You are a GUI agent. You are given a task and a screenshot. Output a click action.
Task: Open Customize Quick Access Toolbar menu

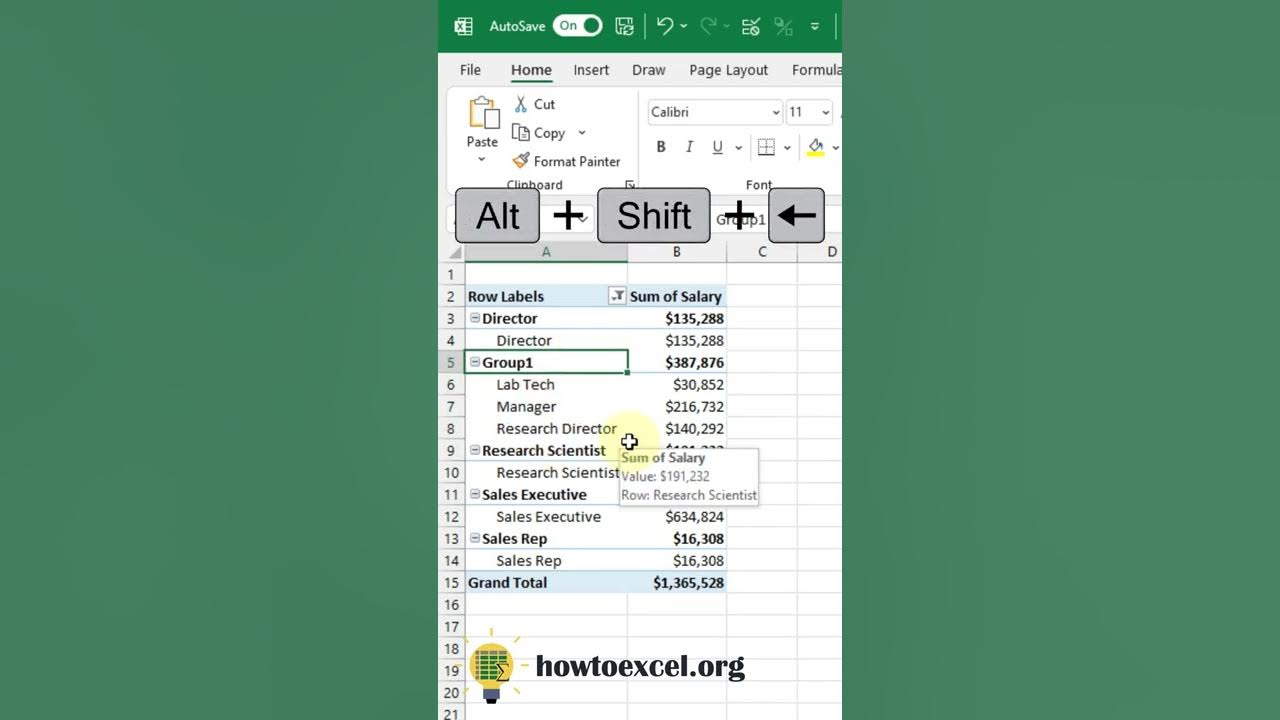point(815,27)
